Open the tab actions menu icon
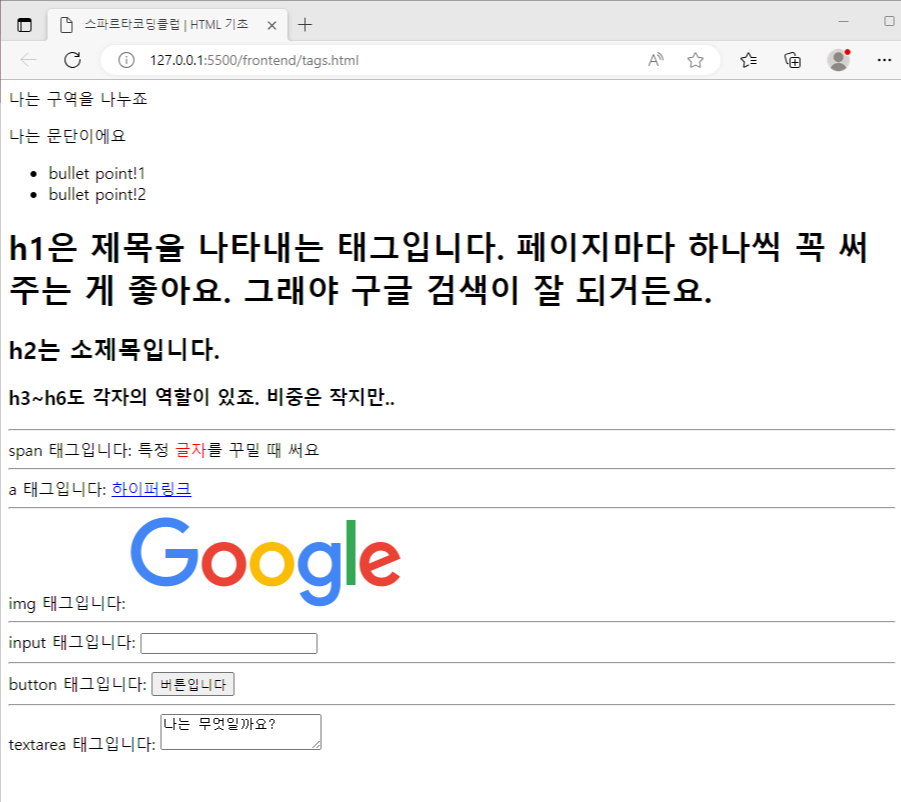This screenshot has width=901, height=802. pos(24,25)
